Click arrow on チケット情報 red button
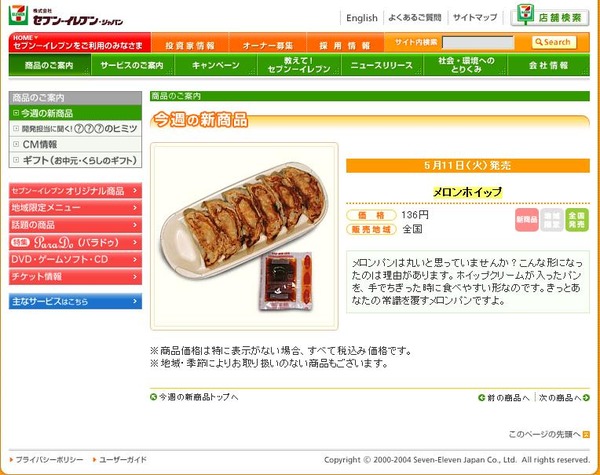Screen dimensions: 600x475 point(135,276)
